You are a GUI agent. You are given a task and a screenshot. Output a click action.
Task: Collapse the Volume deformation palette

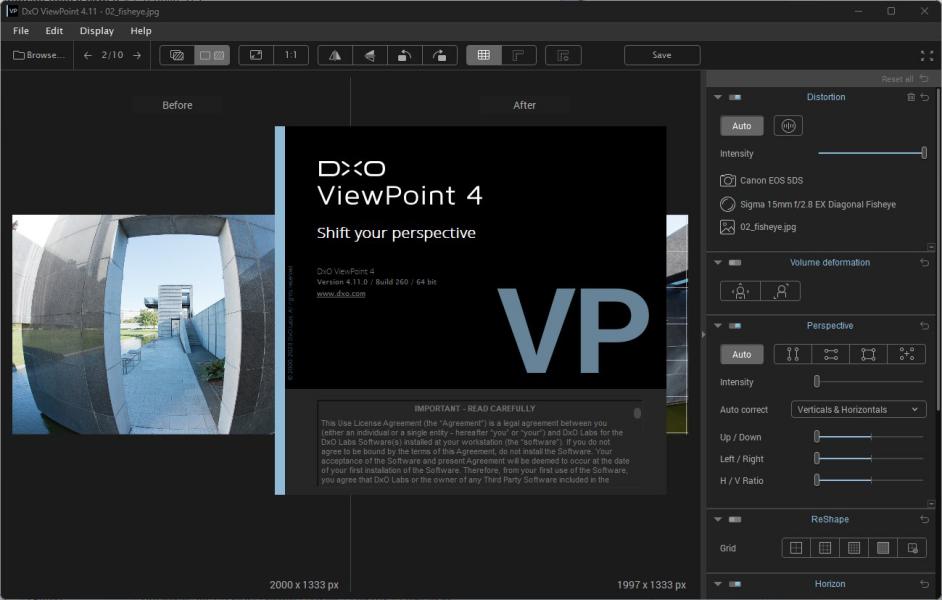pos(718,262)
